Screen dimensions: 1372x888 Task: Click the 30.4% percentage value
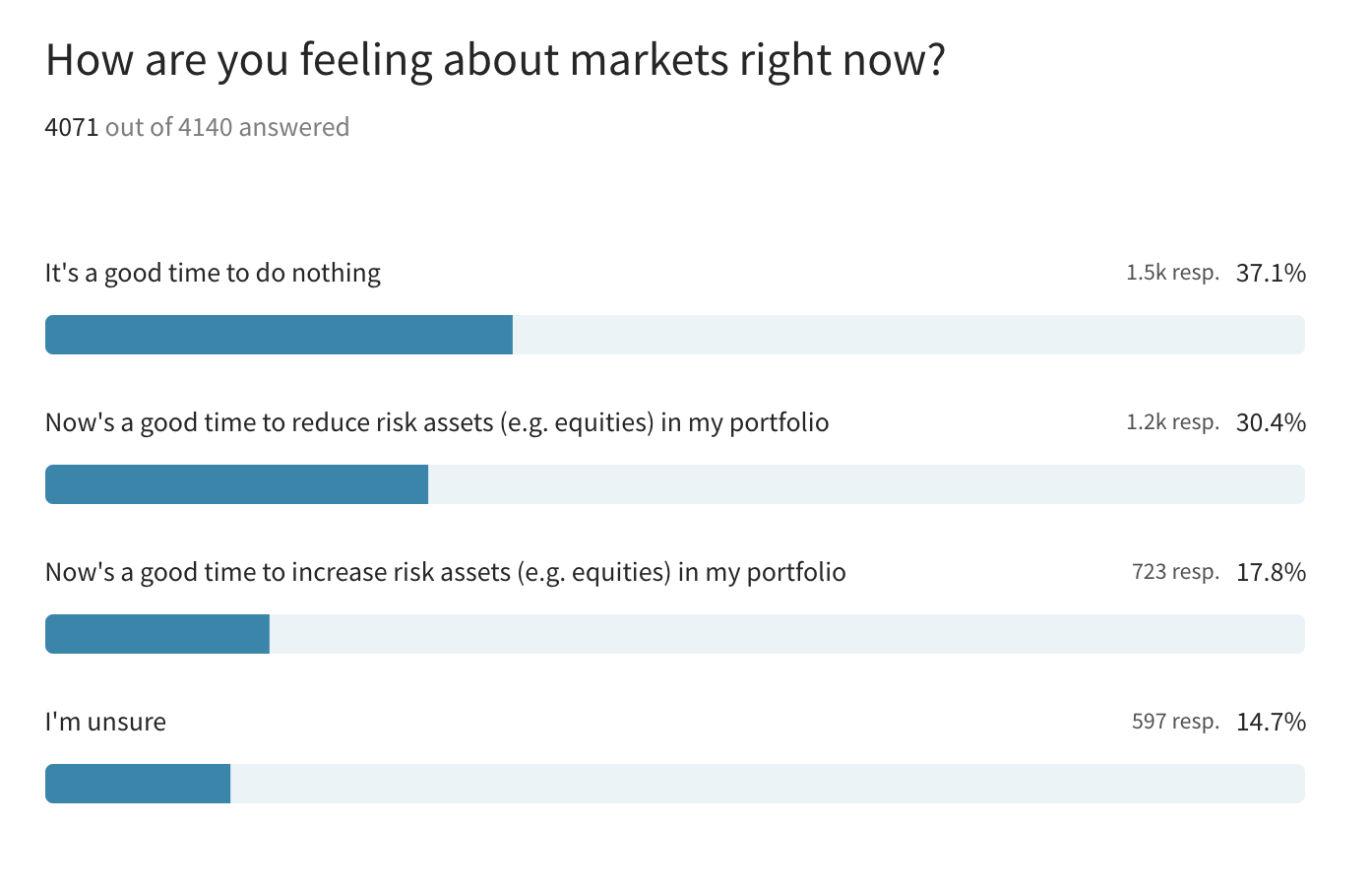pyautogui.click(x=1271, y=422)
